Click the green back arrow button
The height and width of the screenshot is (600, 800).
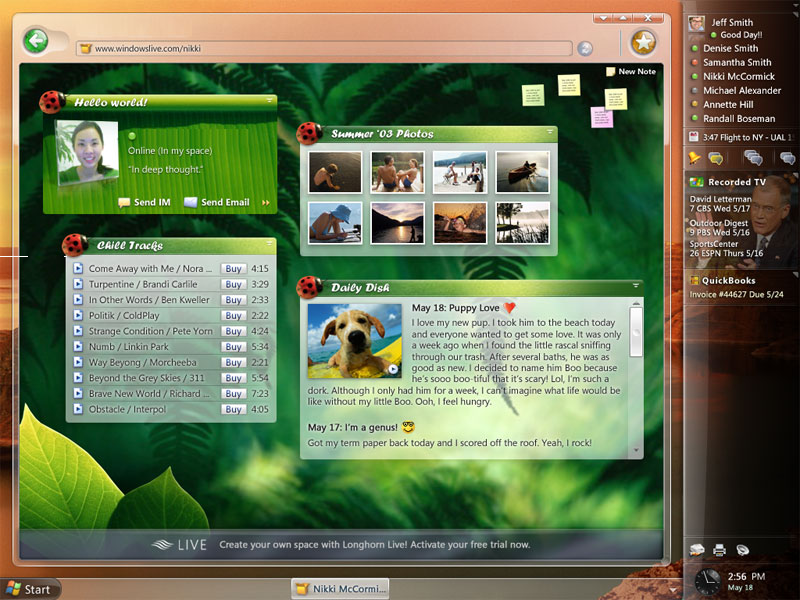point(36,41)
